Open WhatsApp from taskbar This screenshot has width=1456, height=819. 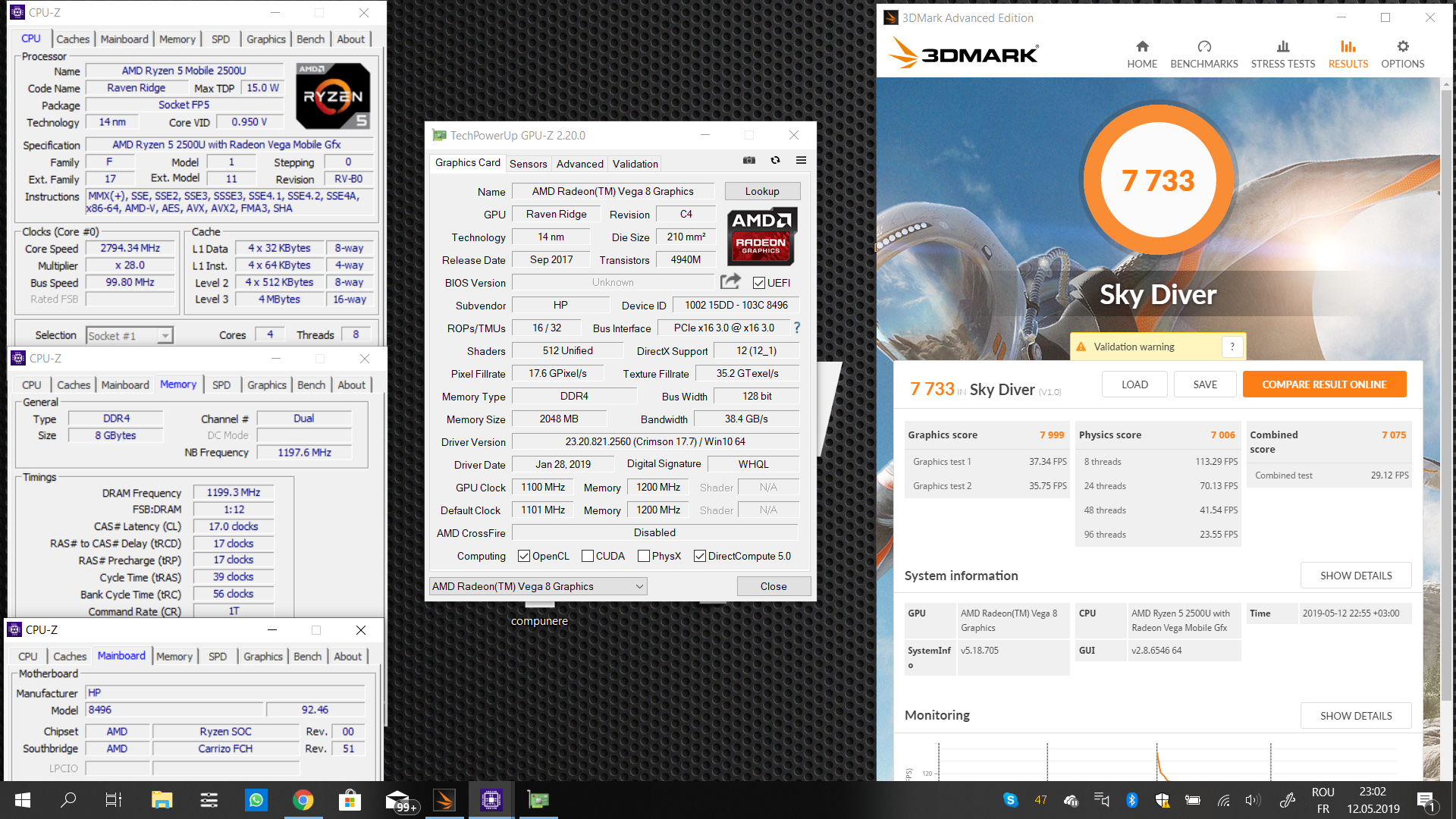256,800
